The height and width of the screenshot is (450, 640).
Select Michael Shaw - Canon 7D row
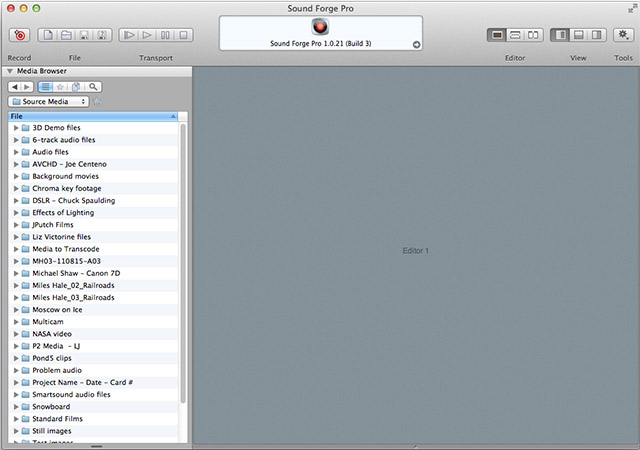[93, 273]
